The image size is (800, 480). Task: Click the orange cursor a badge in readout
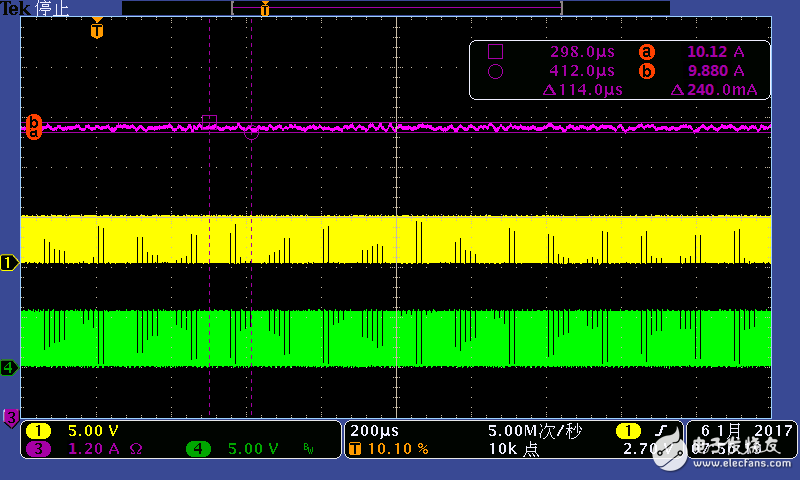pyautogui.click(x=646, y=52)
